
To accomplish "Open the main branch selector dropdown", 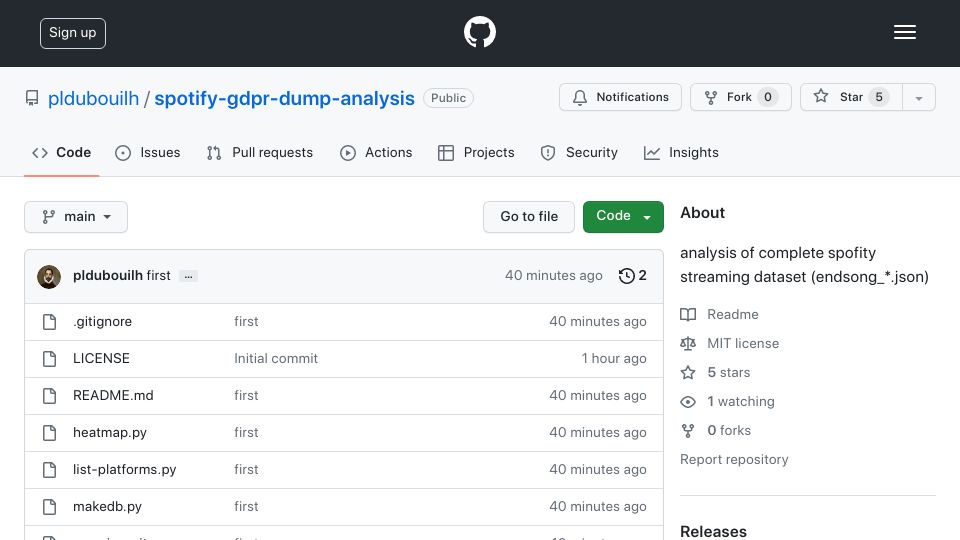I will (x=76, y=217).
